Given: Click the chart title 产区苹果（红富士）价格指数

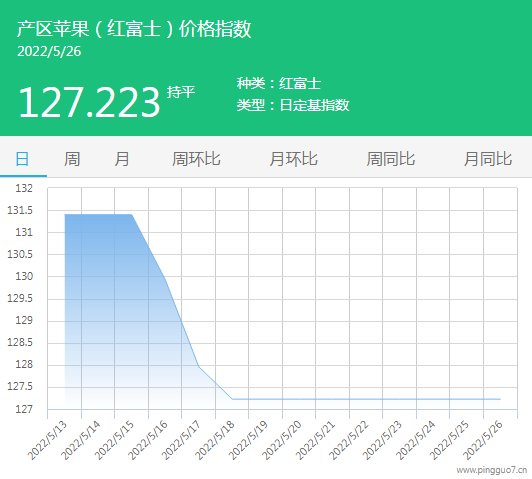Looking at the screenshot, I should coord(134,28).
